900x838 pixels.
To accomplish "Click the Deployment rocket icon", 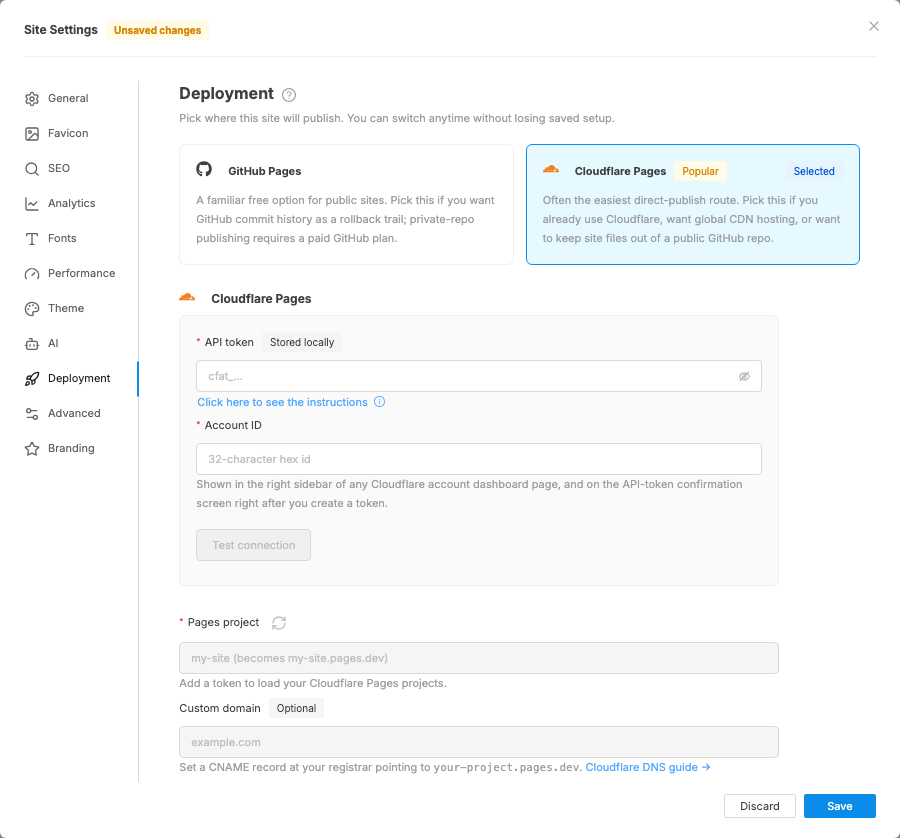I will 32,379.
